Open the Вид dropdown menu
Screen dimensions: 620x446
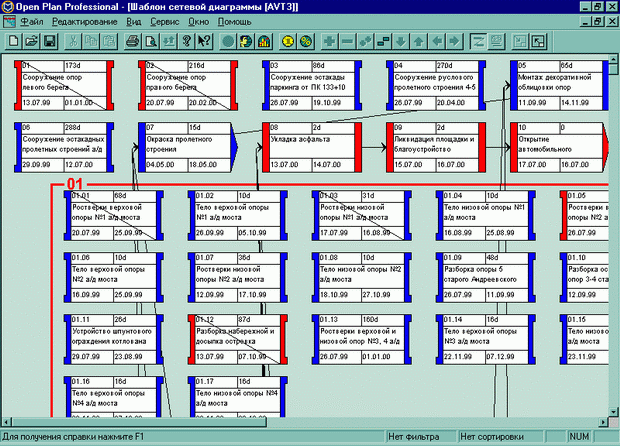click(147, 21)
